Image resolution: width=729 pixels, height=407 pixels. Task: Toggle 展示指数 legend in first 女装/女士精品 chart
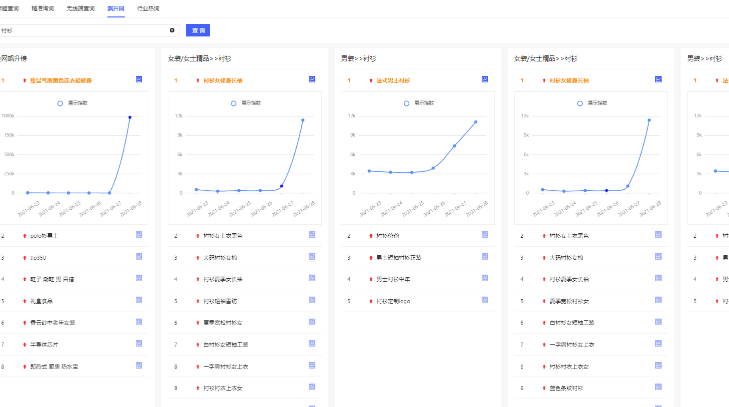coord(245,103)
